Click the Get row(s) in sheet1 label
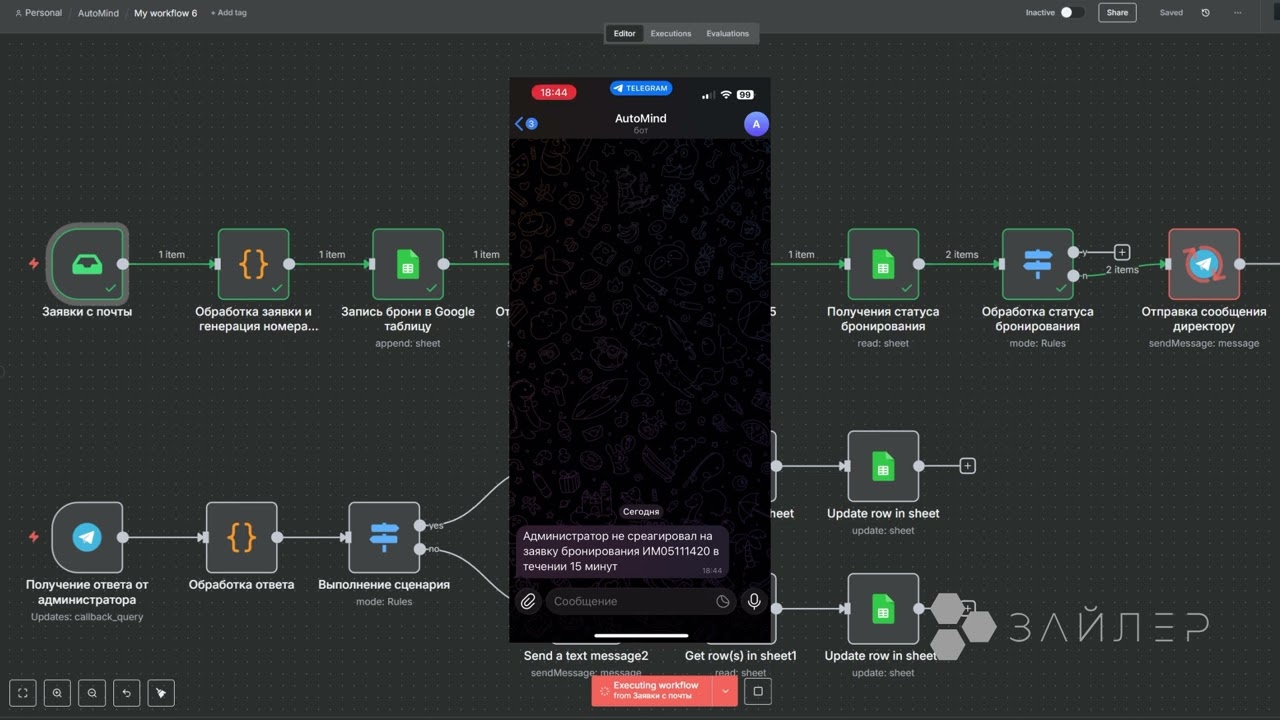This screenshot has height=720, width=1280. (x=741, y=656)
